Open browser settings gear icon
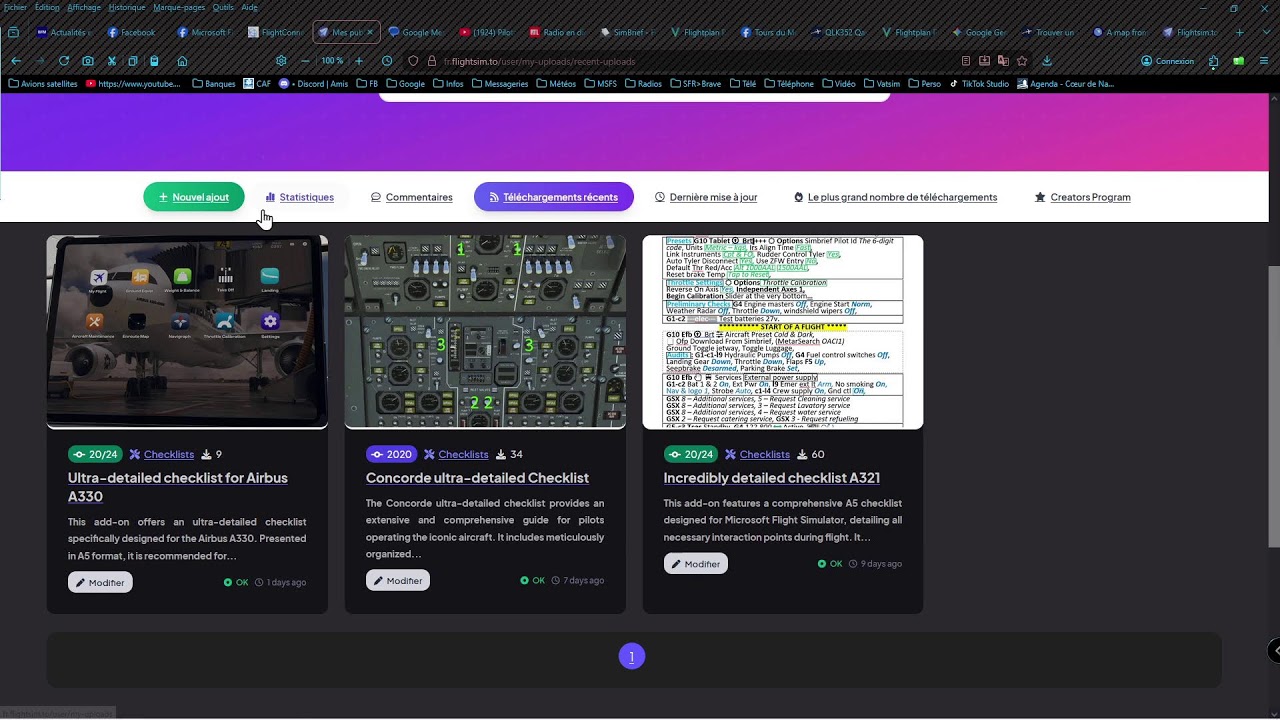 click(x=281, y=61)
